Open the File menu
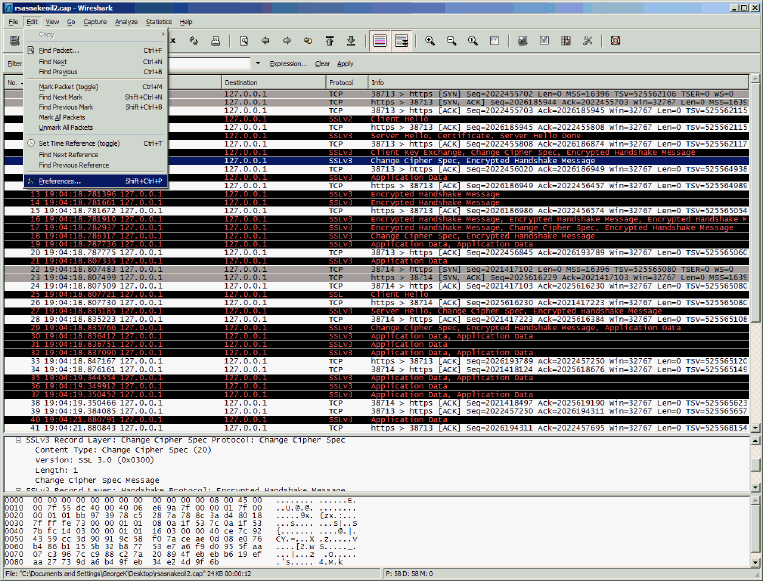763x581 pixels. click(x=13, y=21)
